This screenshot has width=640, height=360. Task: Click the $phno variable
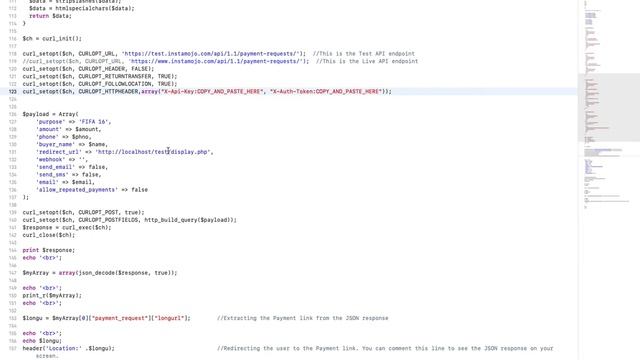pos(80,137)
